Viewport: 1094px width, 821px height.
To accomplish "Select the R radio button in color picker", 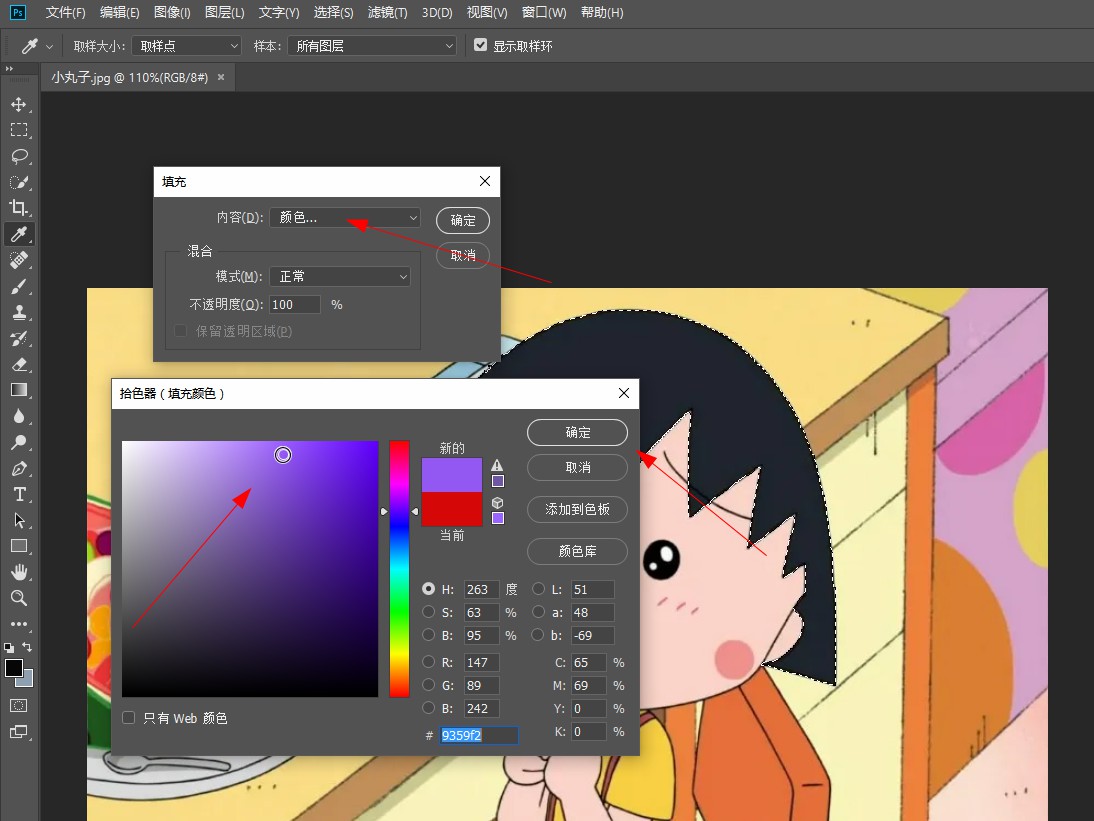I will coord(429,662).
